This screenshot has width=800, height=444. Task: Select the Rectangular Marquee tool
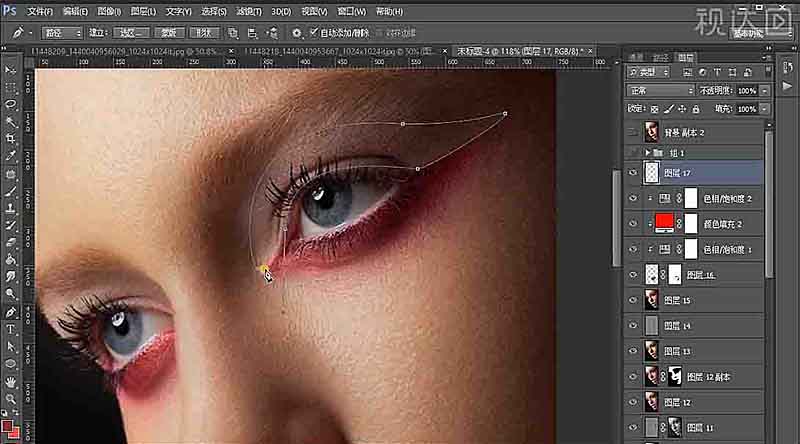tap(10, 87)
